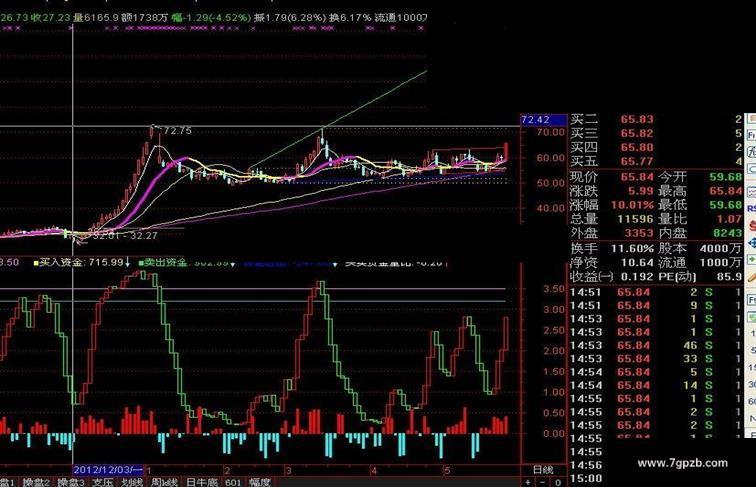Click the 收益(一) value 0.192

click(x=637, y=277)
